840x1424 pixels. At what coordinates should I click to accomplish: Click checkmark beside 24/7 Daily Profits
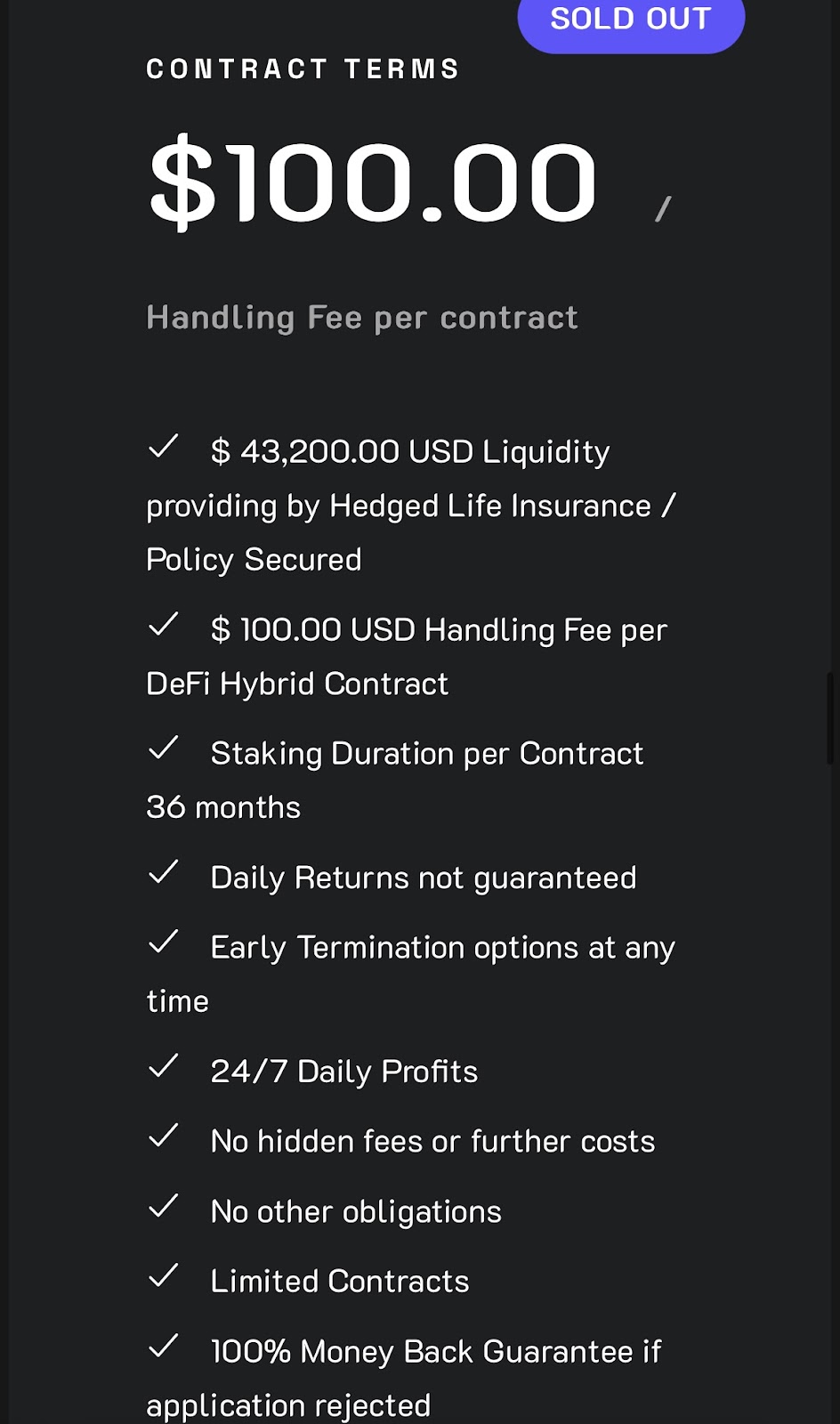pos(164,1065)
